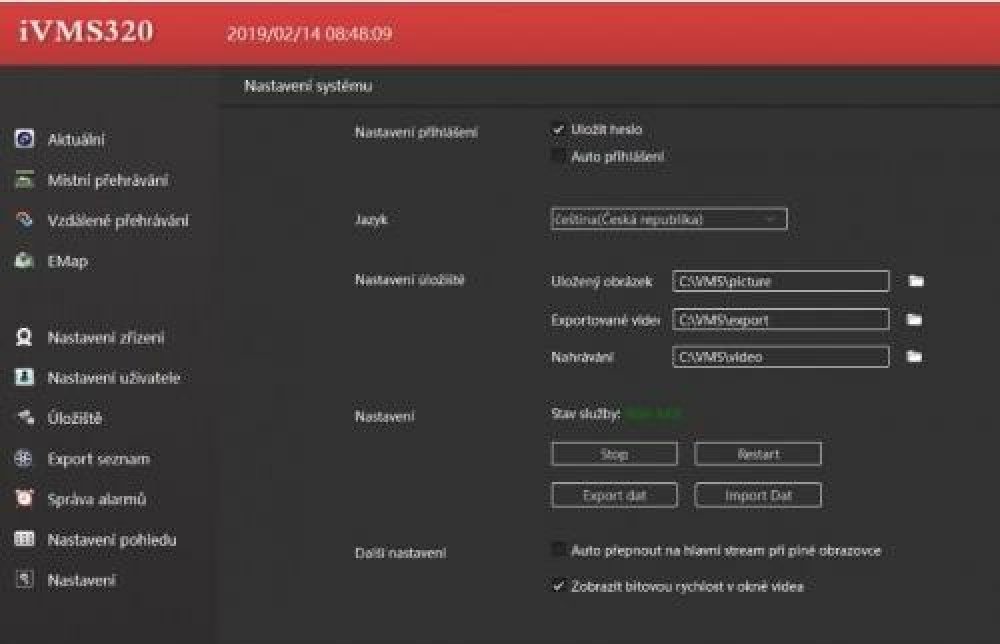Select Export seznam in the sidebar
The image size is (1000, 644).
point(98,459)
